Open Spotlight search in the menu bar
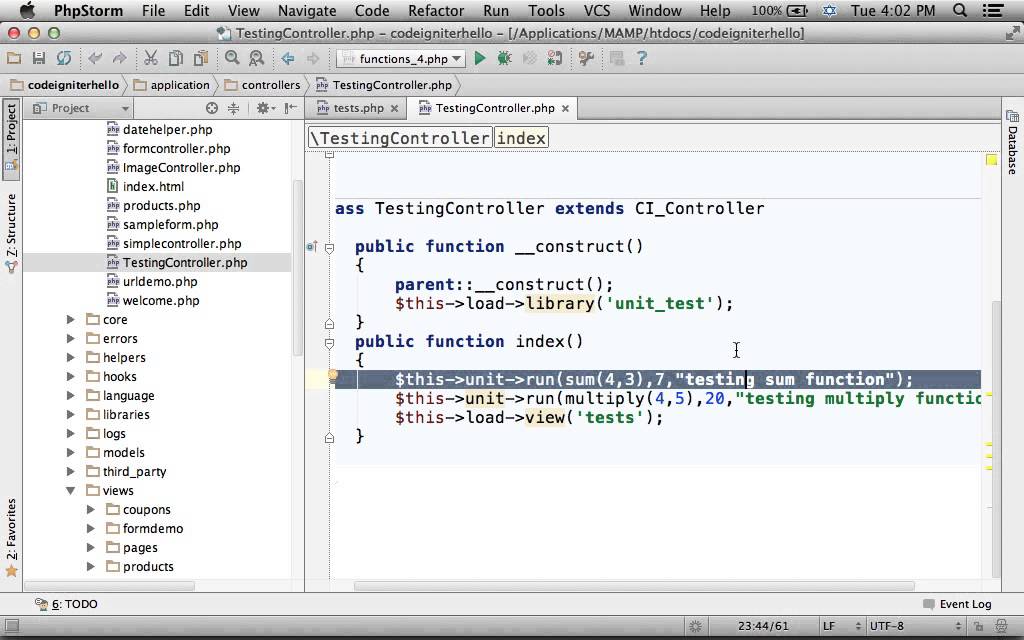 [959, 10]
